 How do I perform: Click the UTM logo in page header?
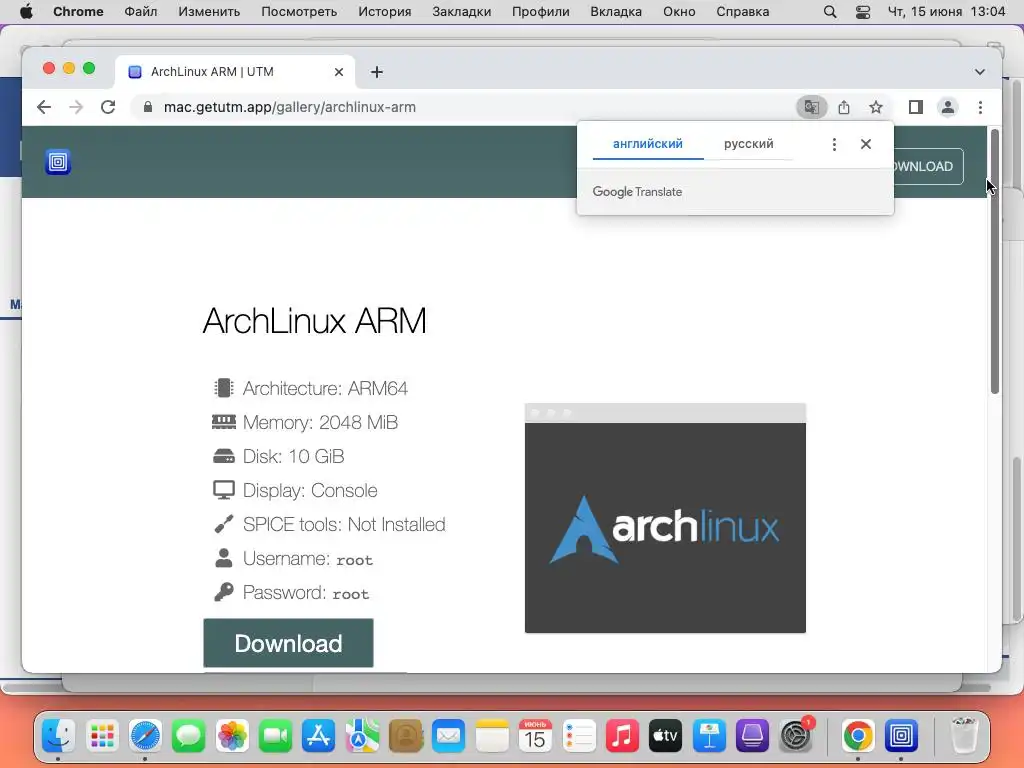57,162
